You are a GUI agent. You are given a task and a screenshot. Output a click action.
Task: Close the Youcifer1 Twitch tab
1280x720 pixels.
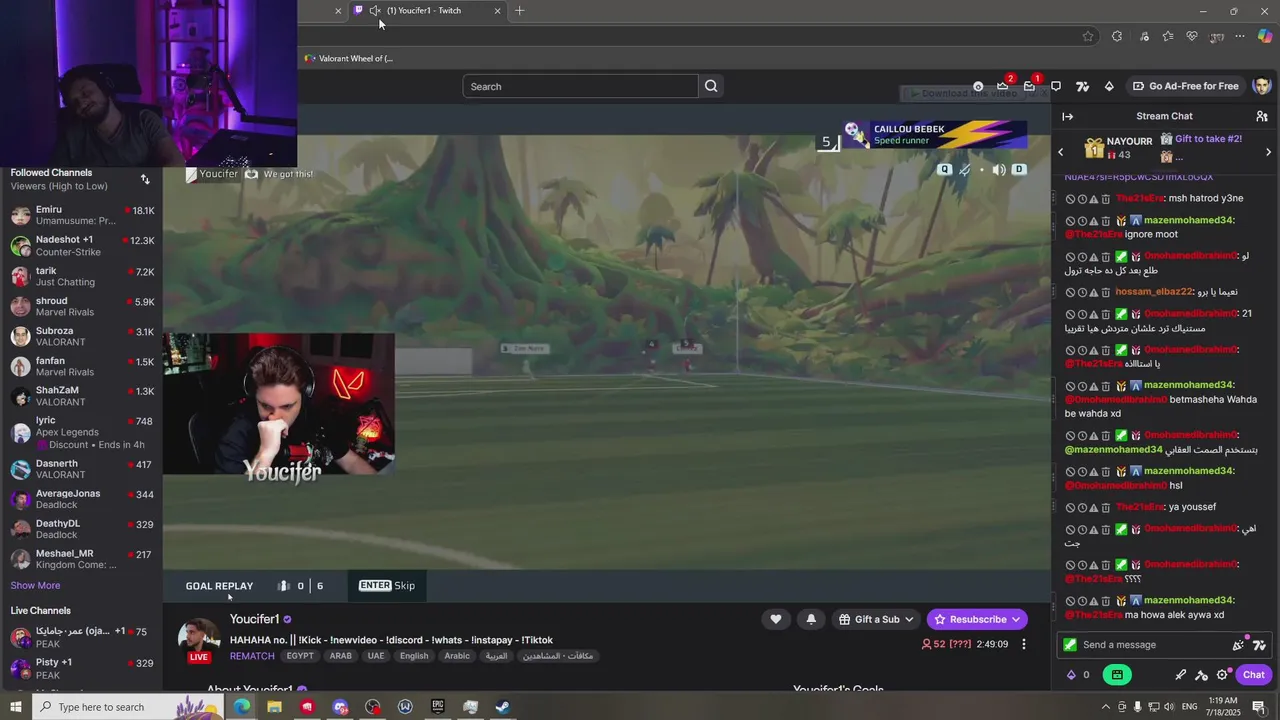pyautogui.click(x=497, y=11)
